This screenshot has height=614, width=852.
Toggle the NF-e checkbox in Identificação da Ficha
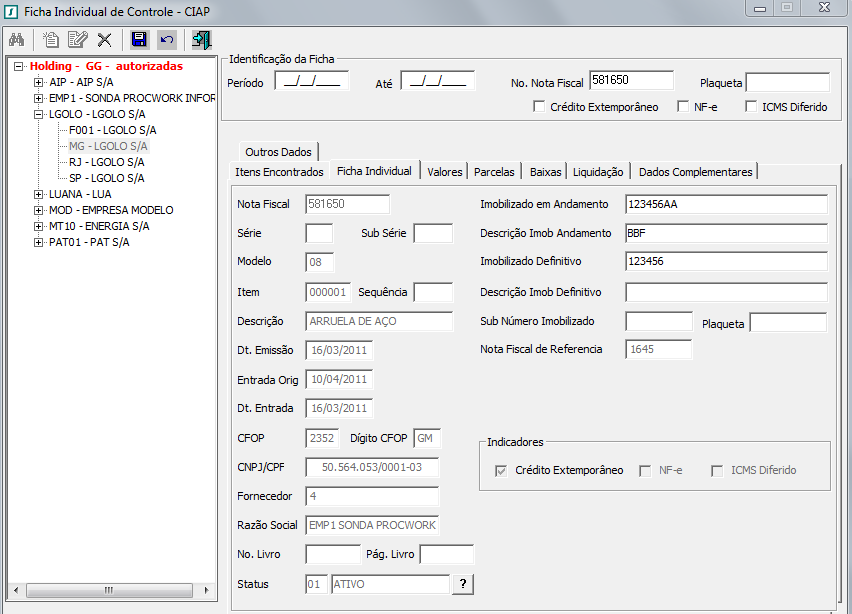[683, 107]
